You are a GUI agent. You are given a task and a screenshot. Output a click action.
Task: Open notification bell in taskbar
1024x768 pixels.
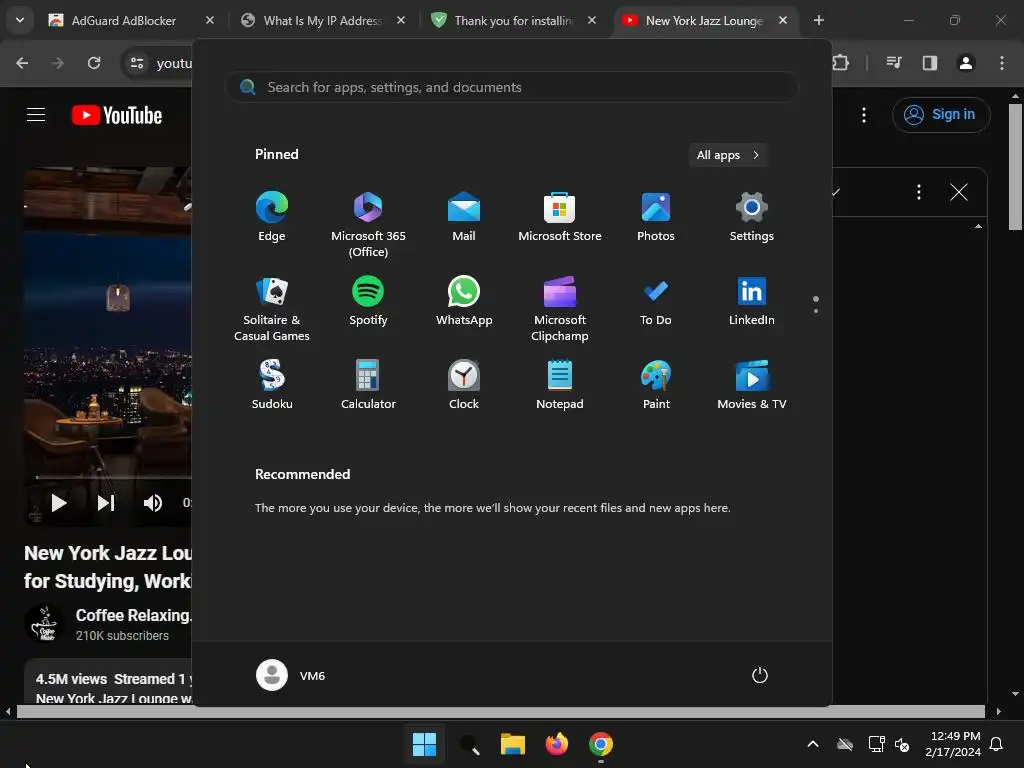tap(997, 744)
